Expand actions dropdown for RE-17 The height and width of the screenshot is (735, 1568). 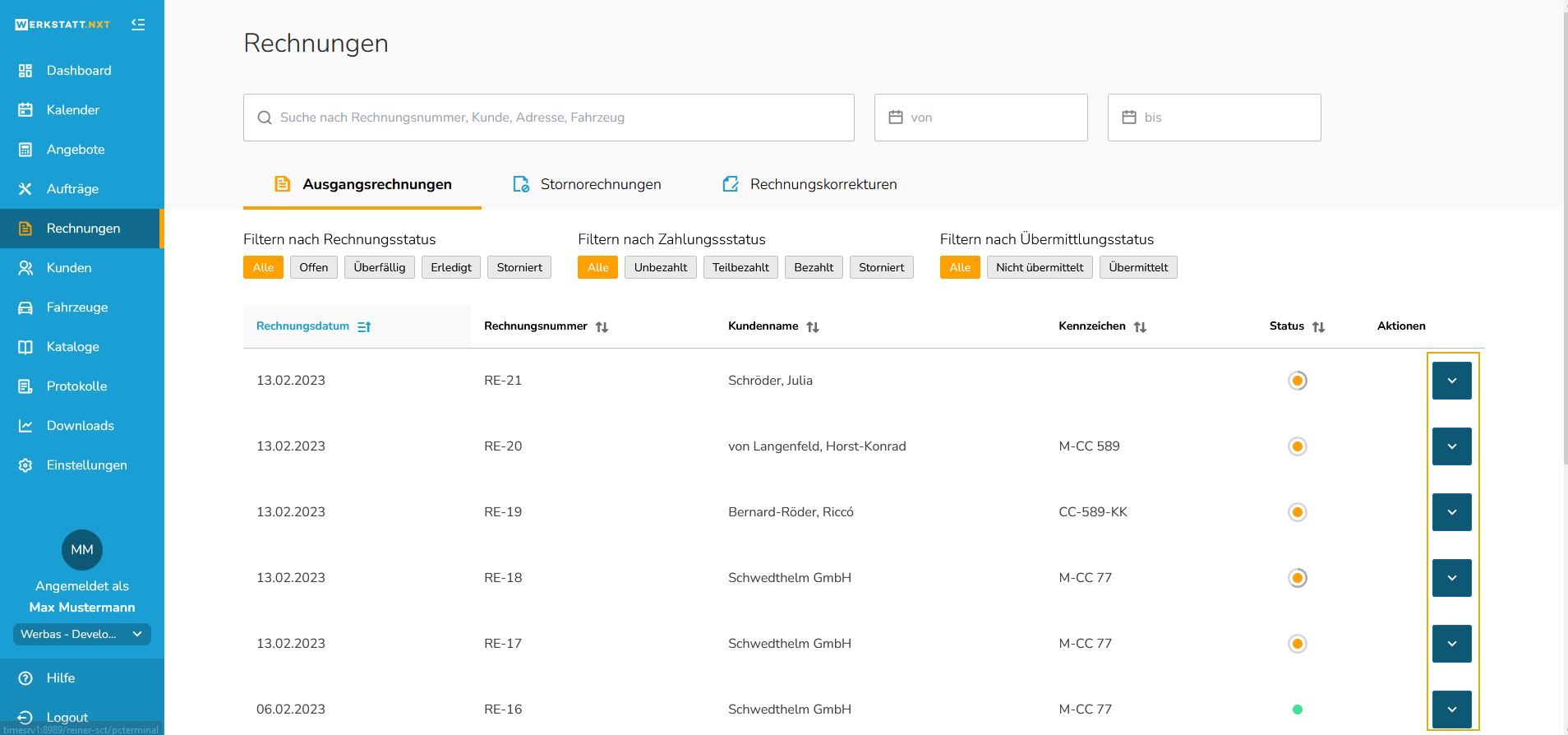click(x=1452, y=644)
